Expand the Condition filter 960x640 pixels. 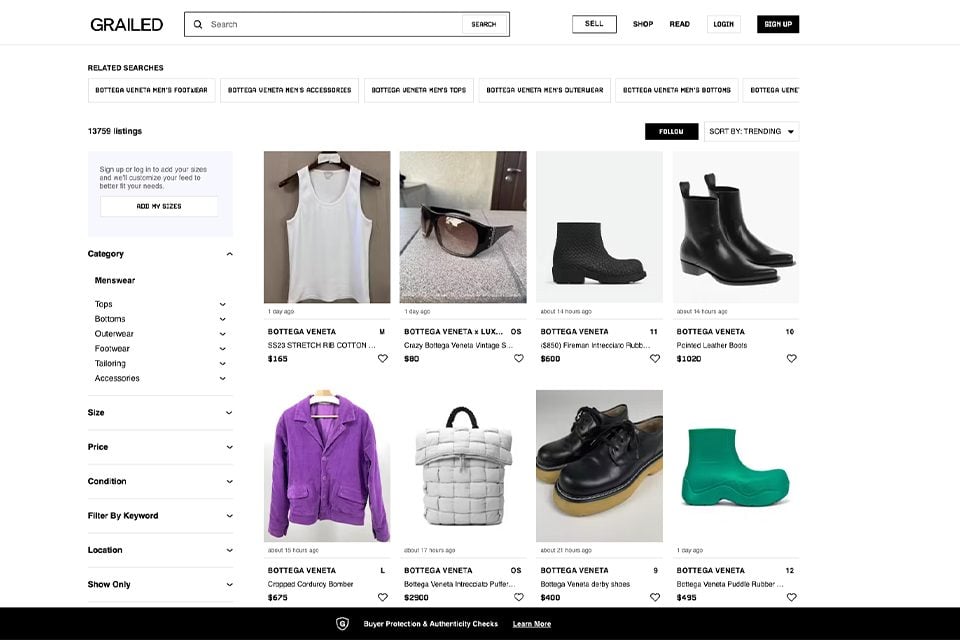pyautogui.click(x=160, y=481)
